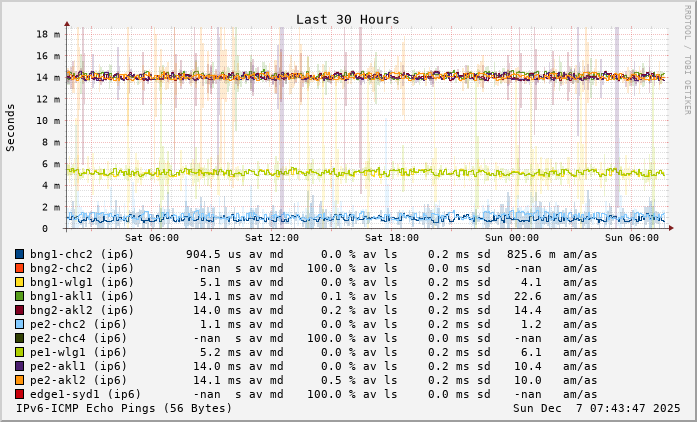Image resolution: width=697 pixels, height=422 pixels.
Task: Click the "IPv6-ICMP Echo Pings (56 Bytes)" caption
Action: (x=124, y=408)
